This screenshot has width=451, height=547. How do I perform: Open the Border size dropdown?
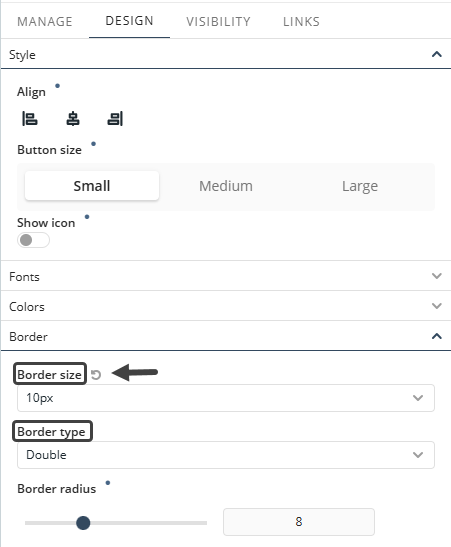226,398
